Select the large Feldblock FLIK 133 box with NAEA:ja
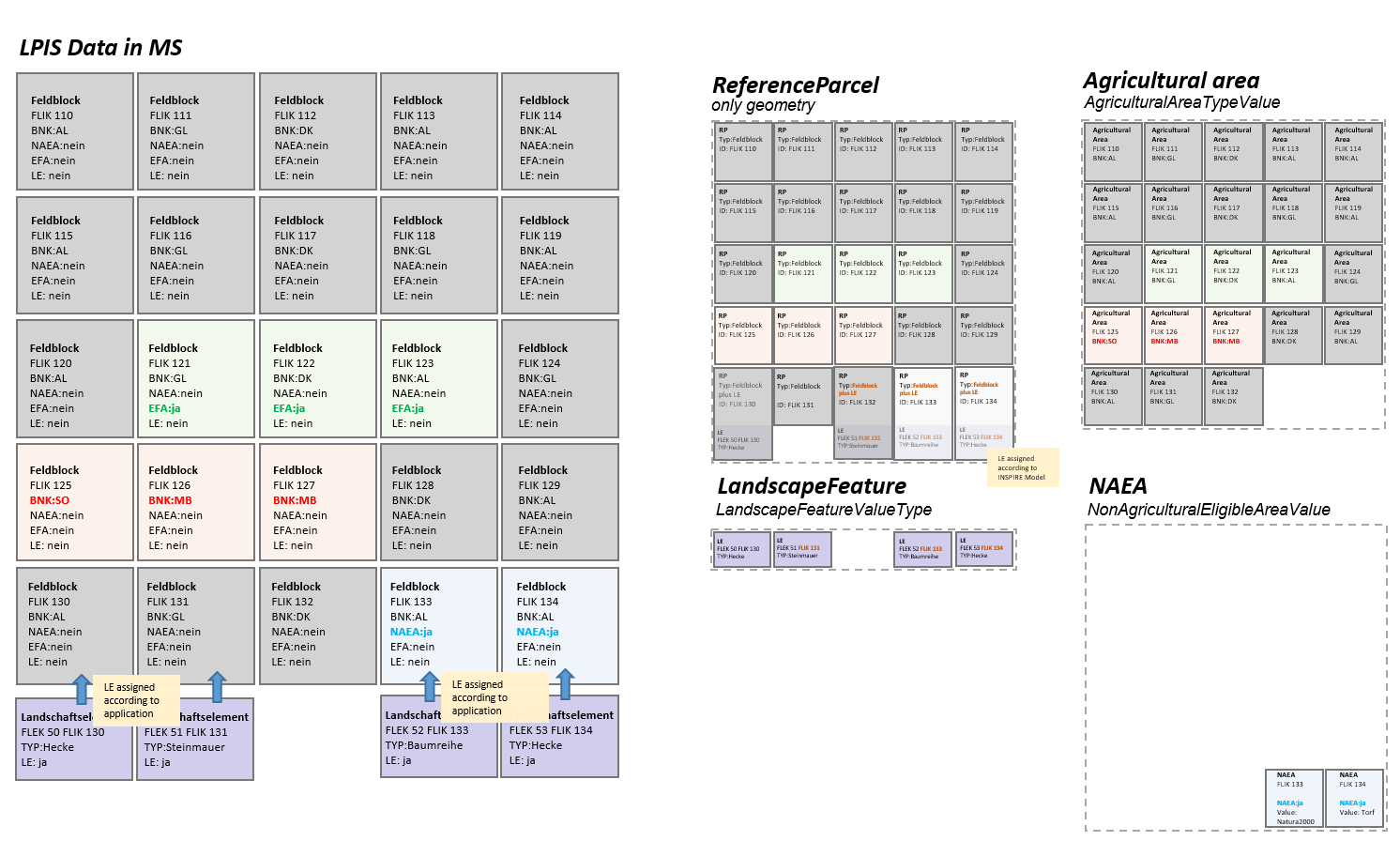The height and width of the screenshot is (841, 1400). 438,626
